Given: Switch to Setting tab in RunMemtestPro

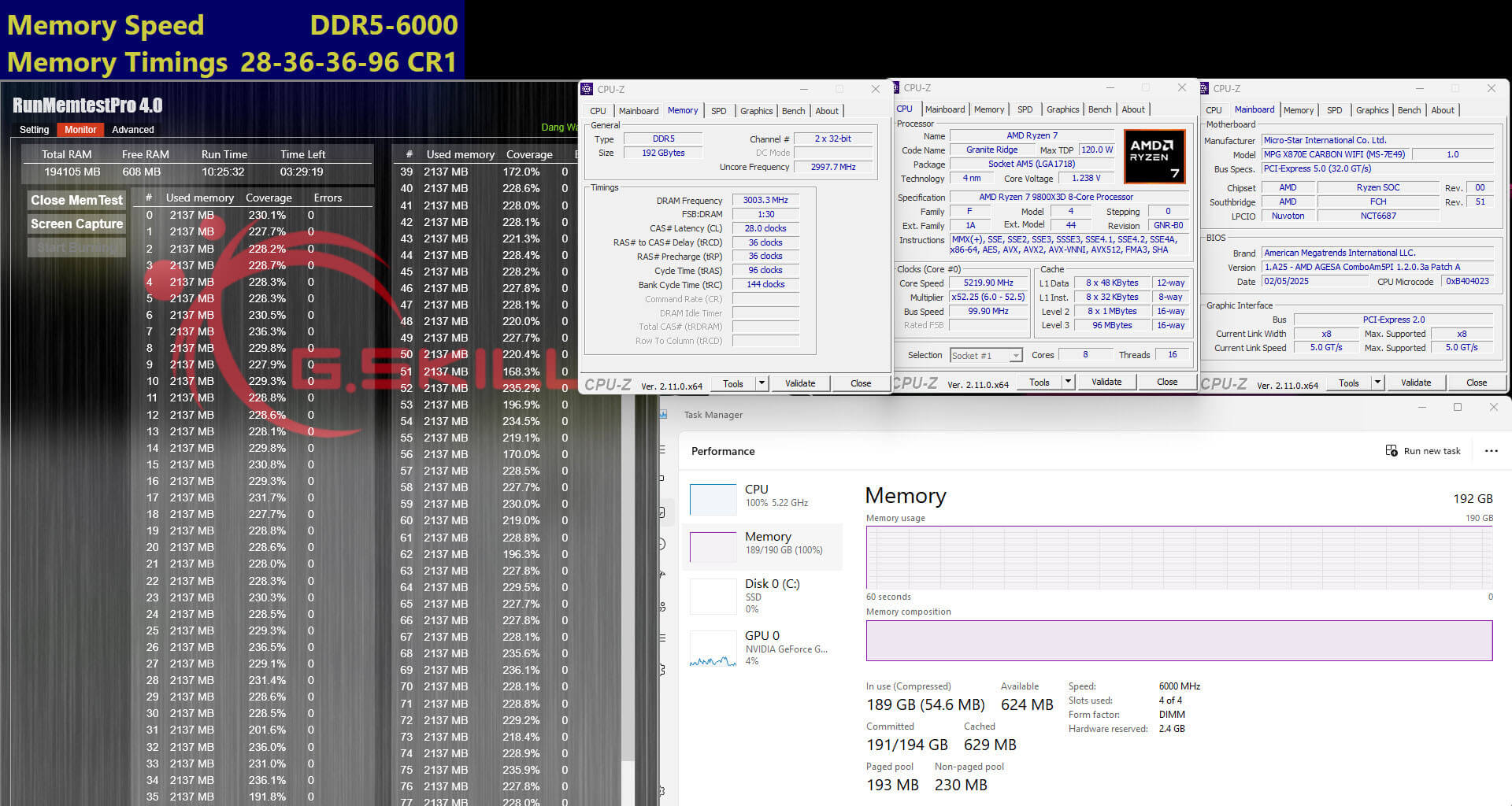Looking at the screenshot, I should (34, 130).
